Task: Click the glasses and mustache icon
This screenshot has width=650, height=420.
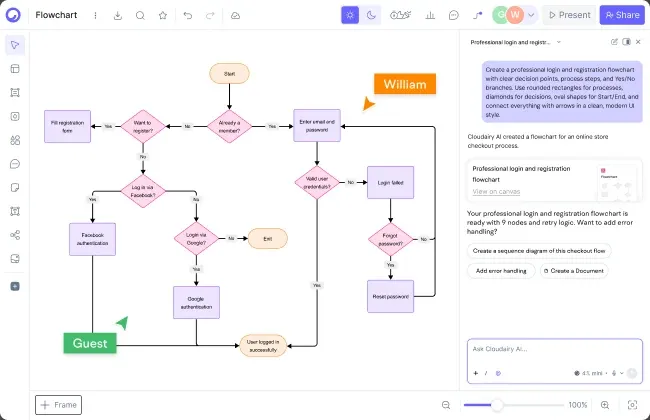Action: pos(400,15)
